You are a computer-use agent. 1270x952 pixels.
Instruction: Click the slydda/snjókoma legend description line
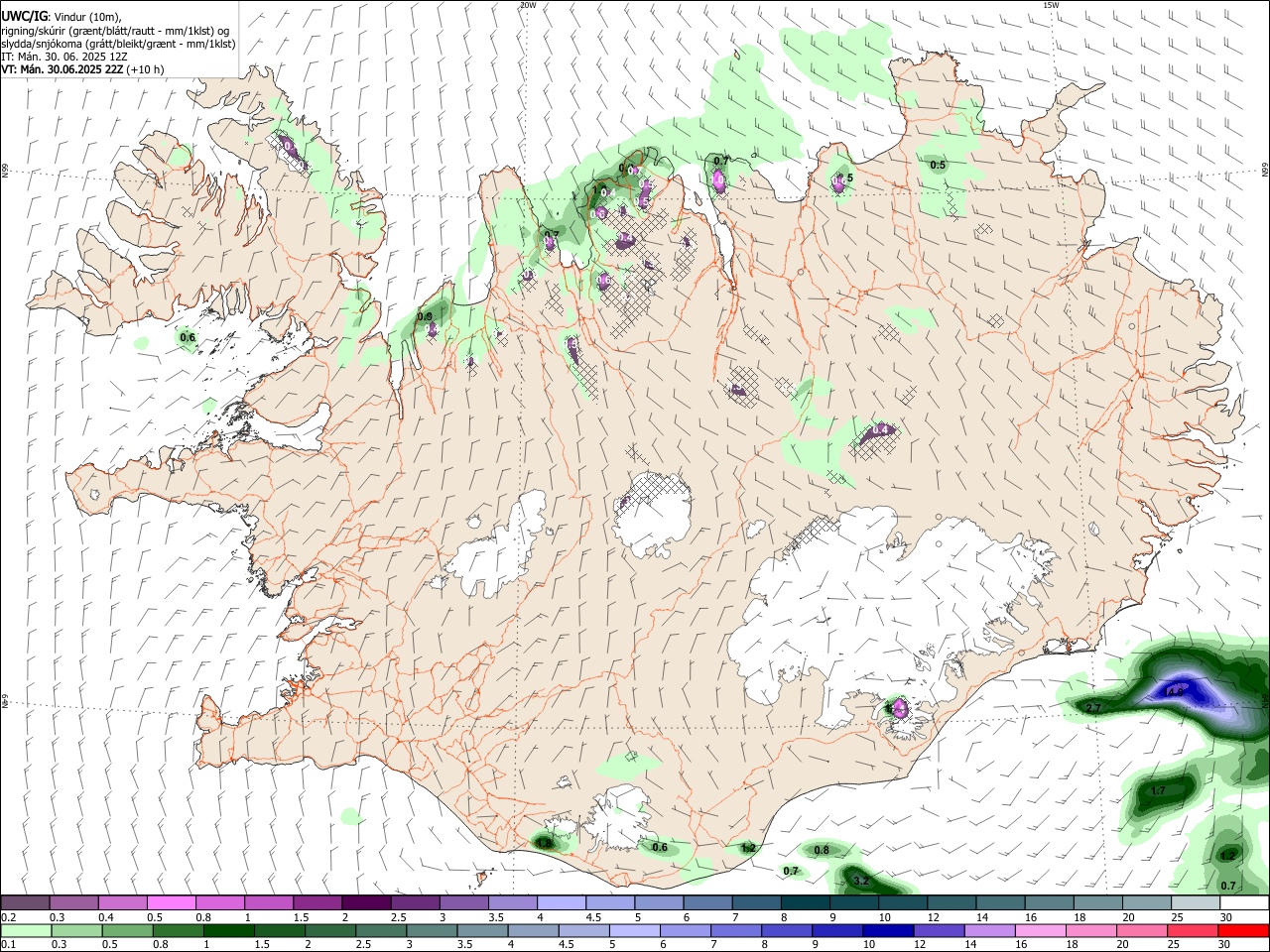(118, 44)
